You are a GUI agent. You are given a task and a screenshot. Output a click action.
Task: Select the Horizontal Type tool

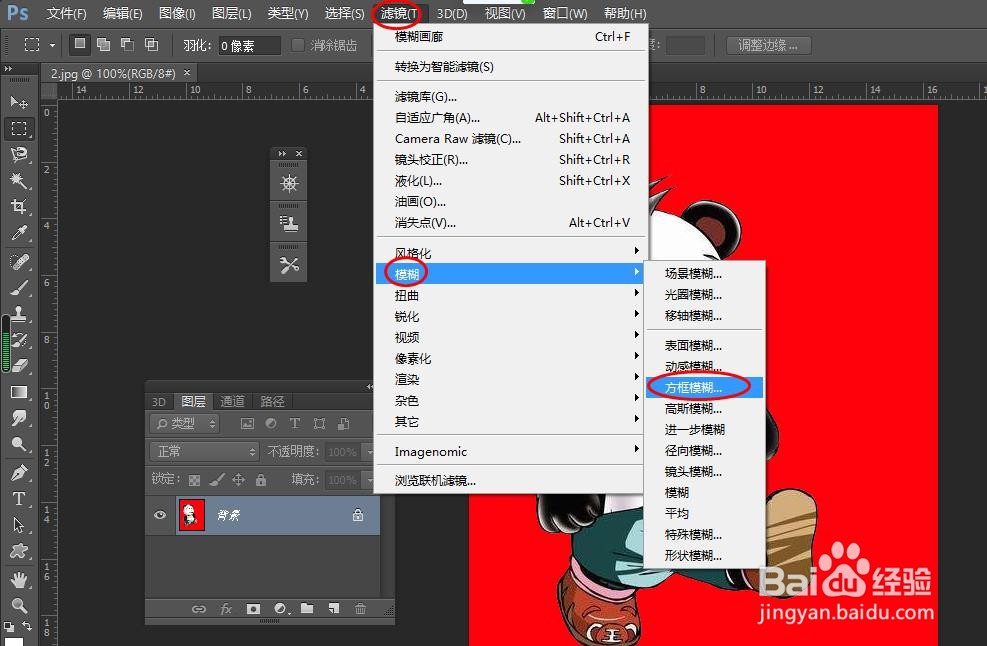(19, 499)
